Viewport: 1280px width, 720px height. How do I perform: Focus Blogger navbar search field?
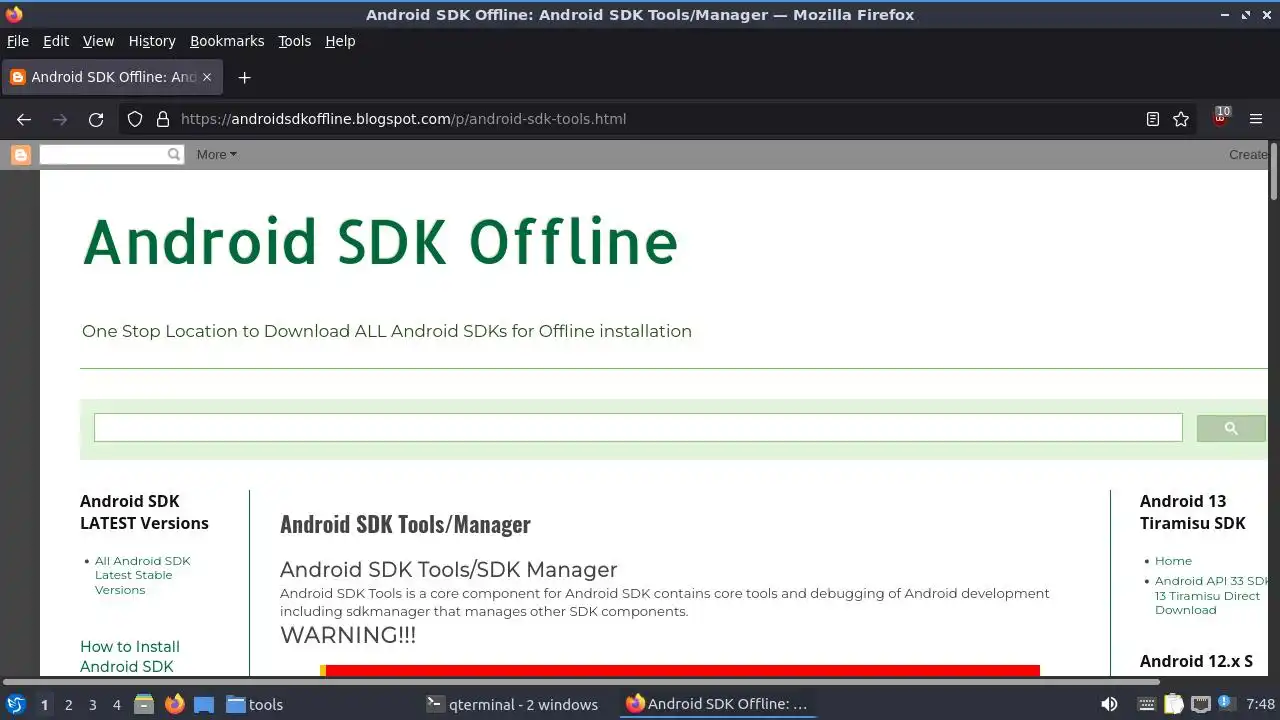102,154
